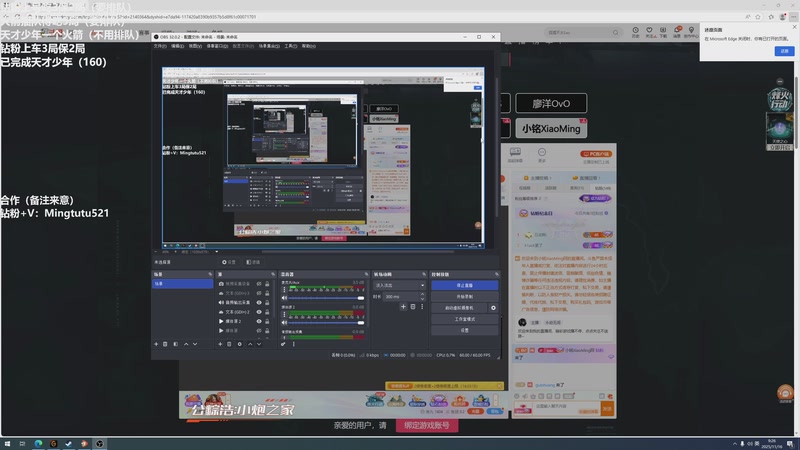Open the 淡入淡出 transition dropdown
The width and height of the screenshot is (800, 450).
pos(399,285)
